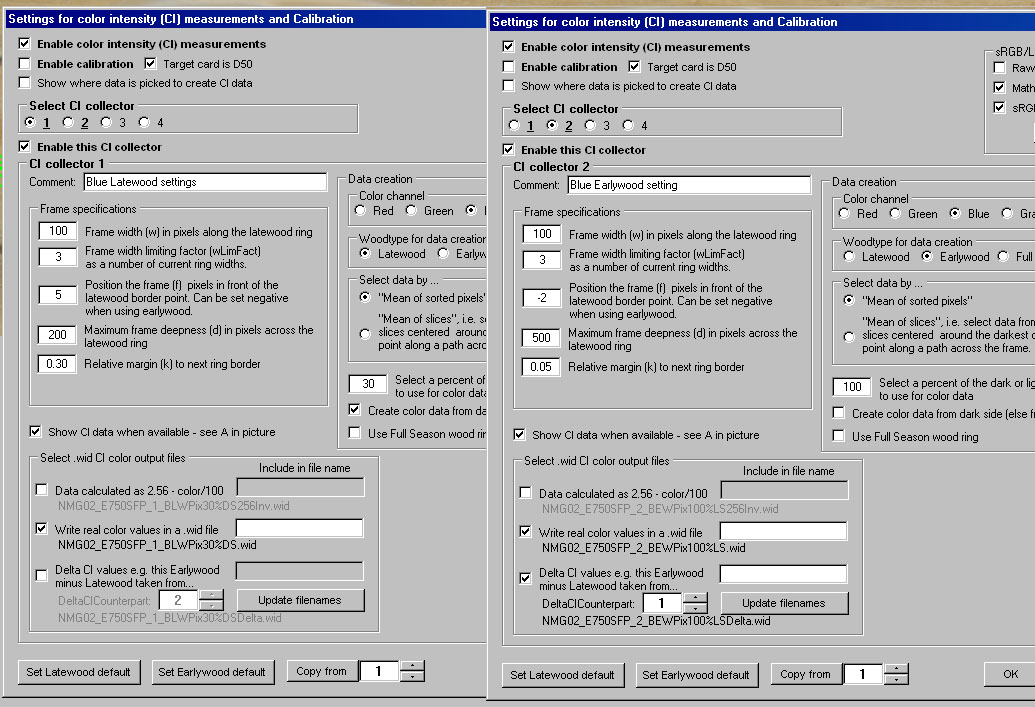The height and width of the screenshot is (707, 1035).
Task: Select Mean of slices option in left window
Action: click(365, 334)
